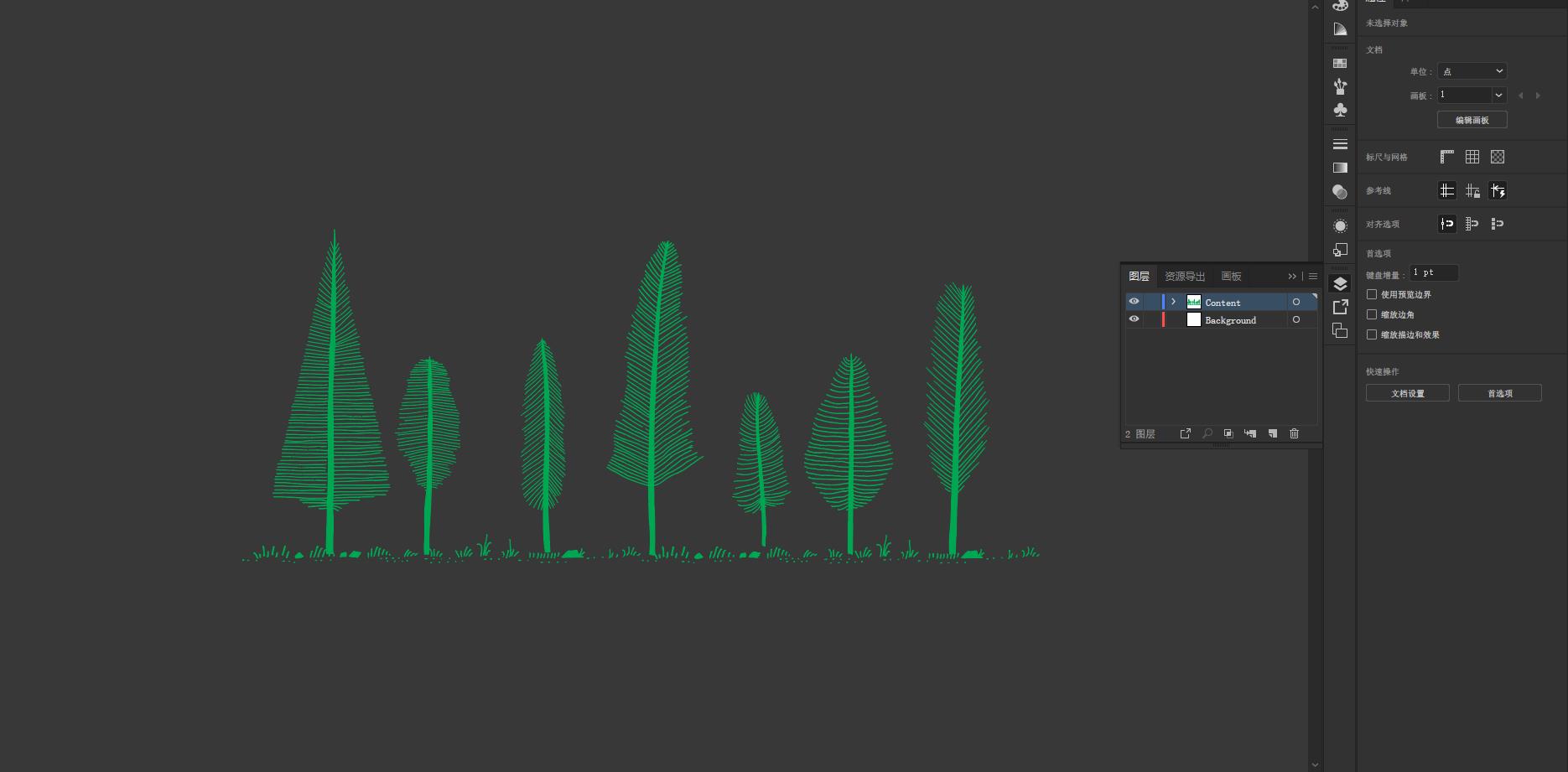This screenshot has height=772, width=1568.
Task: Open the Stroke panel lines icon
Action: 1340,144
